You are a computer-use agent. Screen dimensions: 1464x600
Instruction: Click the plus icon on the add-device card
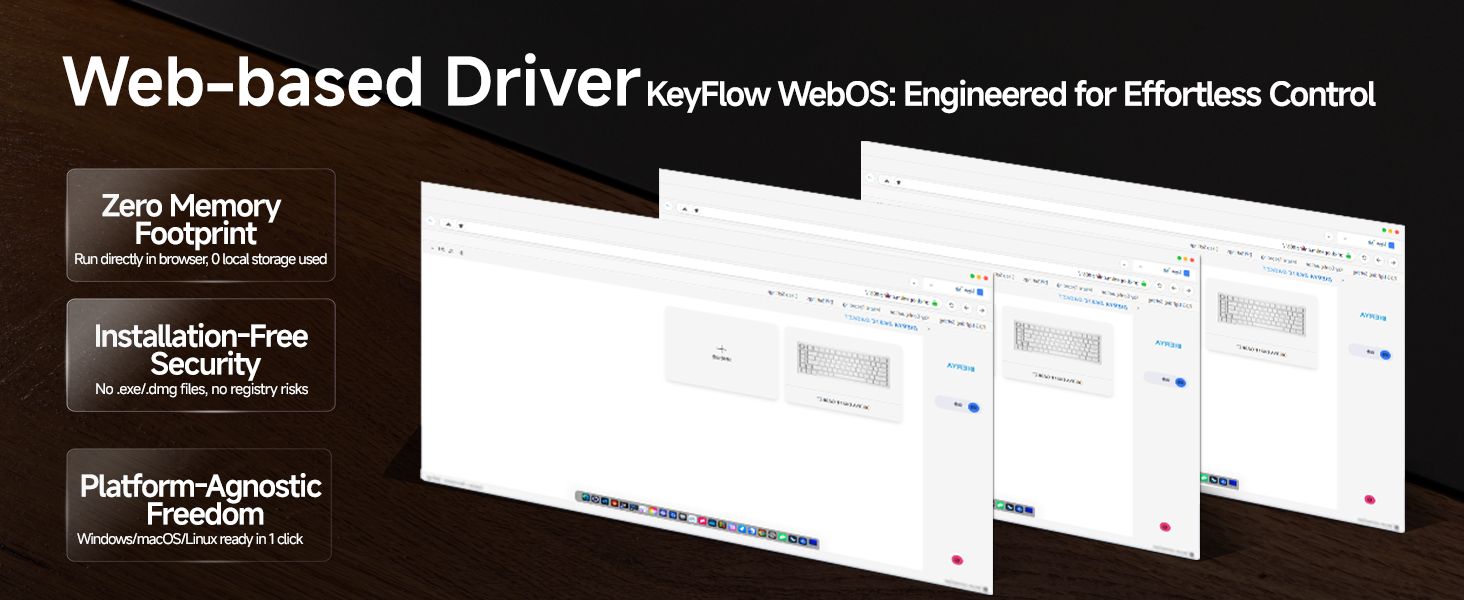pyautogui.click(x=720, y=348)
